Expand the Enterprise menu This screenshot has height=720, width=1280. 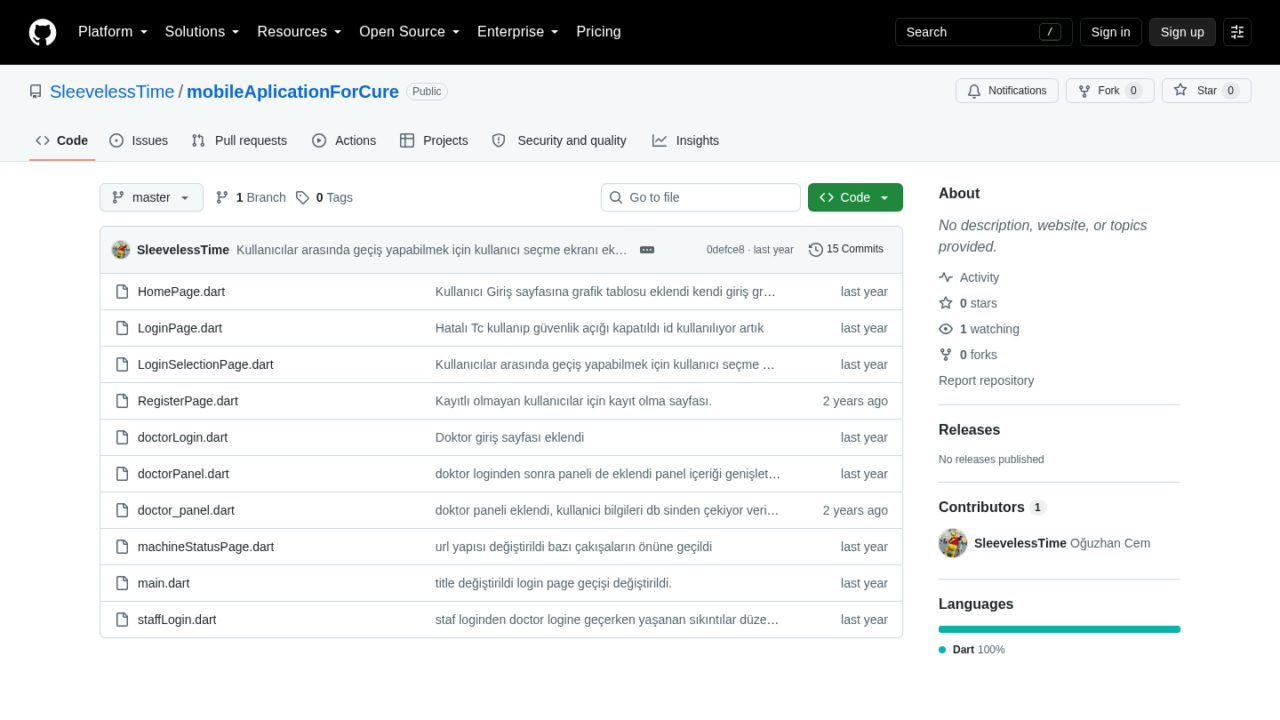518,32
